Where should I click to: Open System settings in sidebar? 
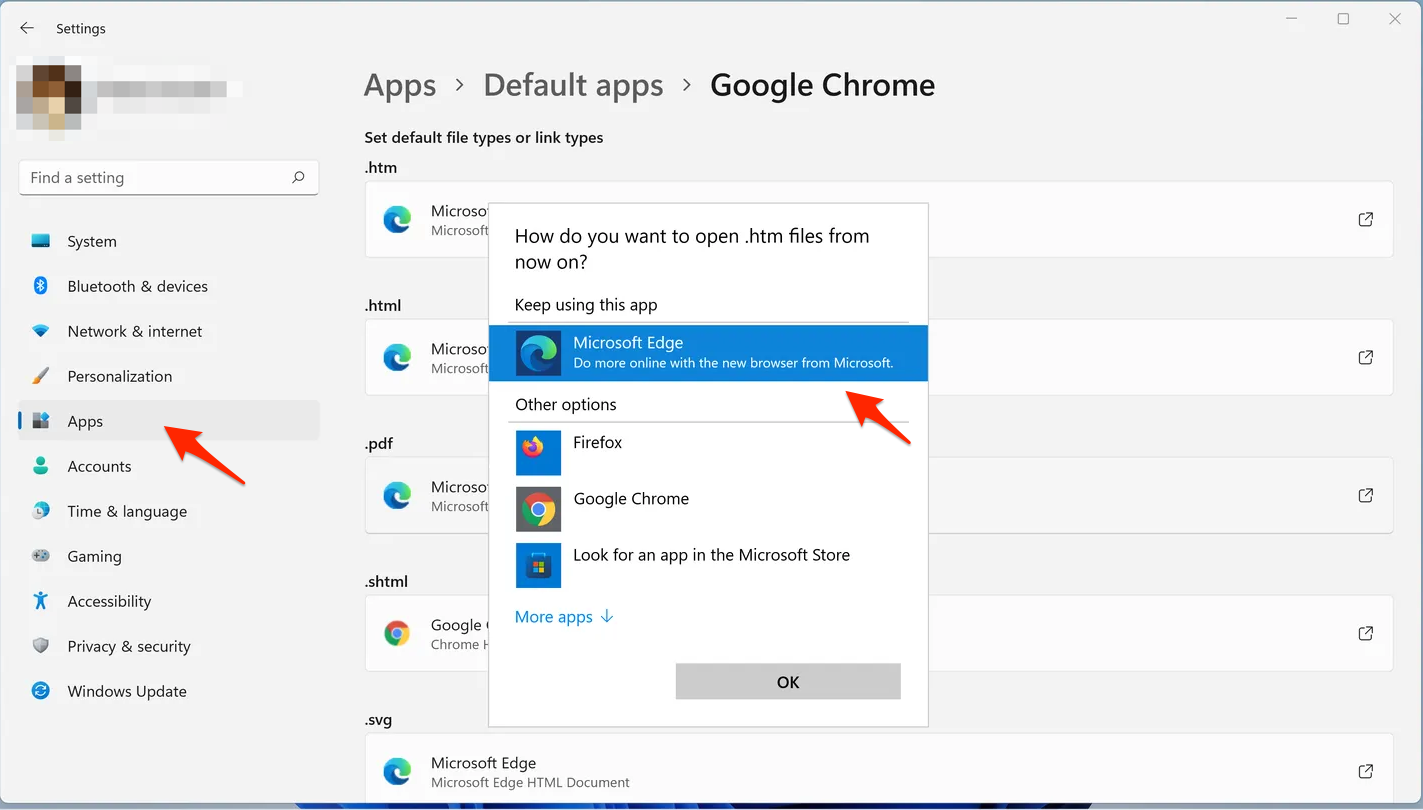(x=169, y=241)
